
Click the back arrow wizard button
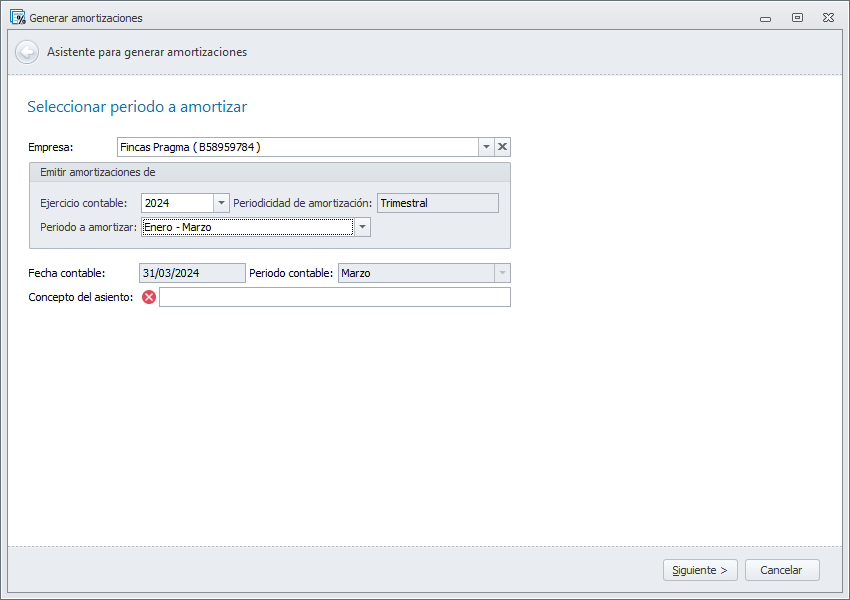[x=27, y=52]
